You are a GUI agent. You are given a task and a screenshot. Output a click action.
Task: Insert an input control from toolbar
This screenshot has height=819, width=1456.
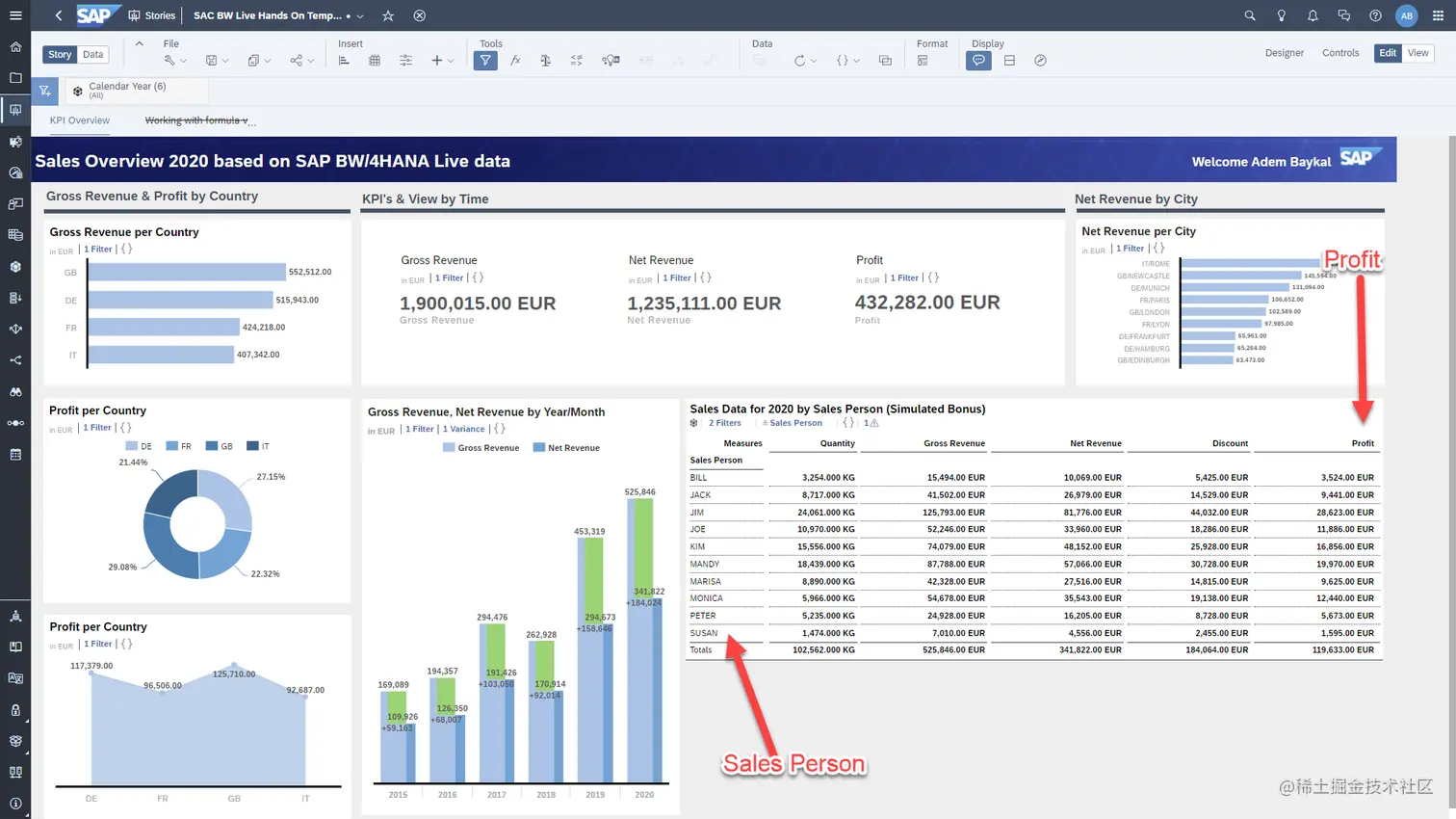point(405,60)
